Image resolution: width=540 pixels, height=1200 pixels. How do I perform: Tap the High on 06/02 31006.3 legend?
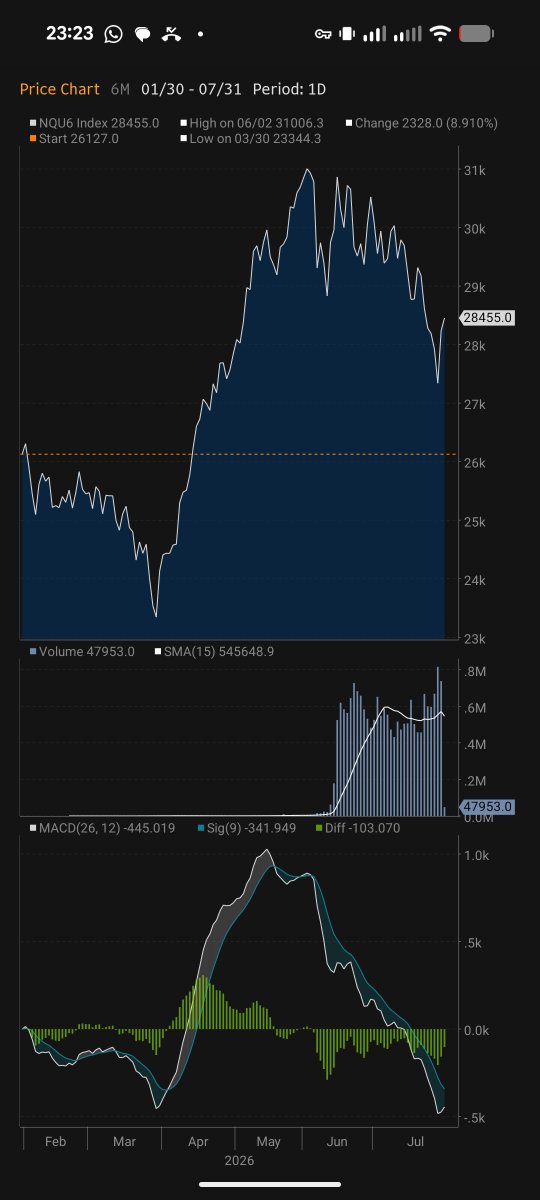click(251, 123)
